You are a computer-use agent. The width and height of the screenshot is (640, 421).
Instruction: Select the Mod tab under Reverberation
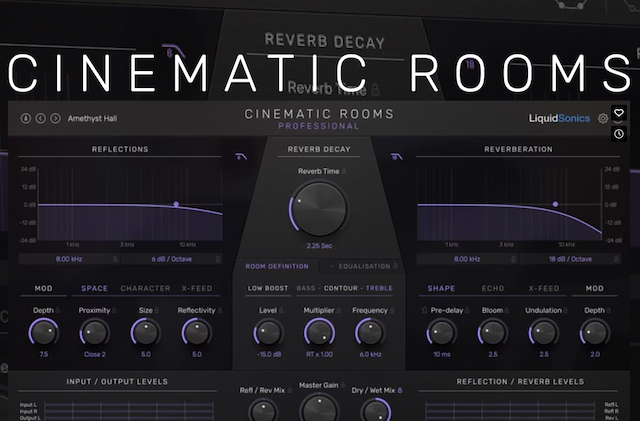595,288
